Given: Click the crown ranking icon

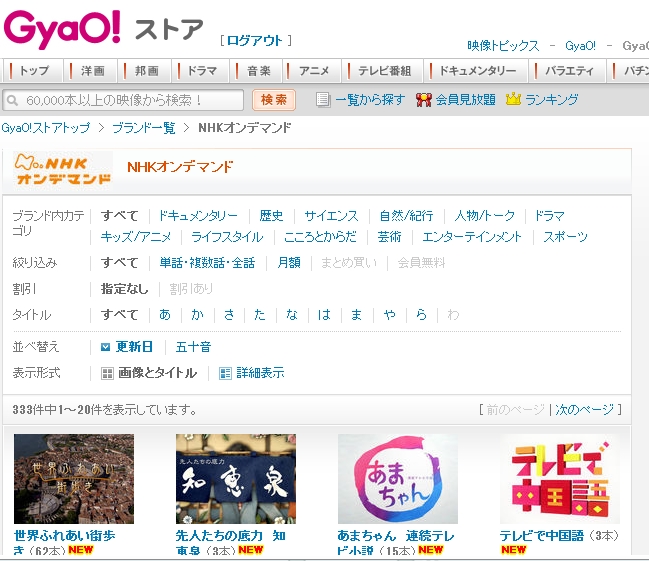Looking at the screenshot, I should [x=514, y=100].
